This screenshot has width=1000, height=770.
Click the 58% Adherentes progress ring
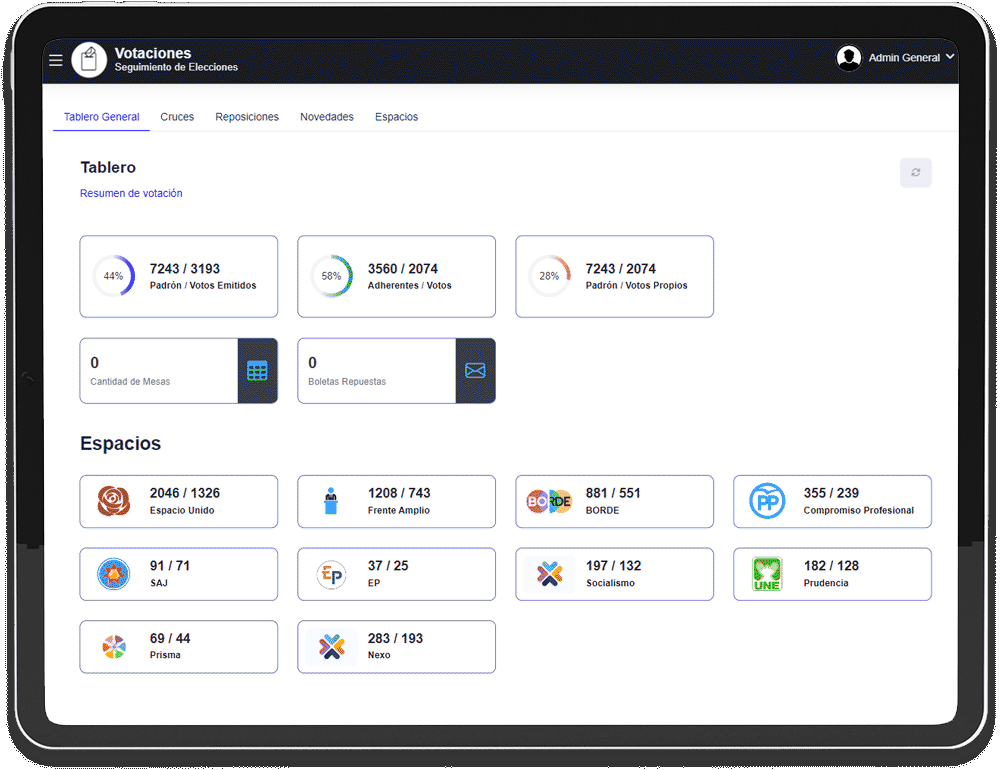pyautogui.click(x=332, y=276)
